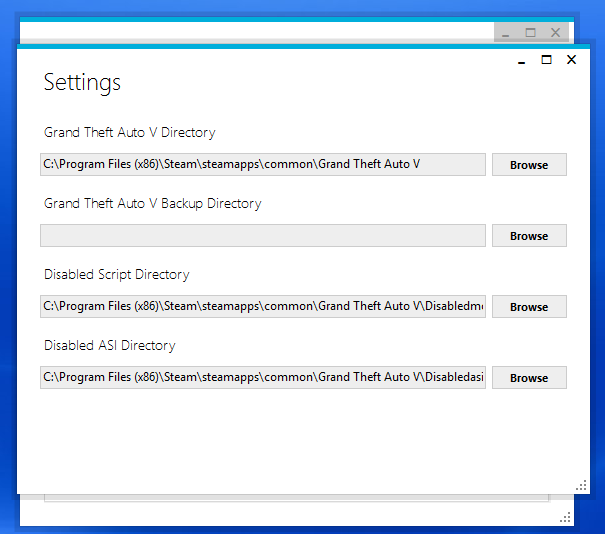Click the empty Backup Directory field

point(263,236)
